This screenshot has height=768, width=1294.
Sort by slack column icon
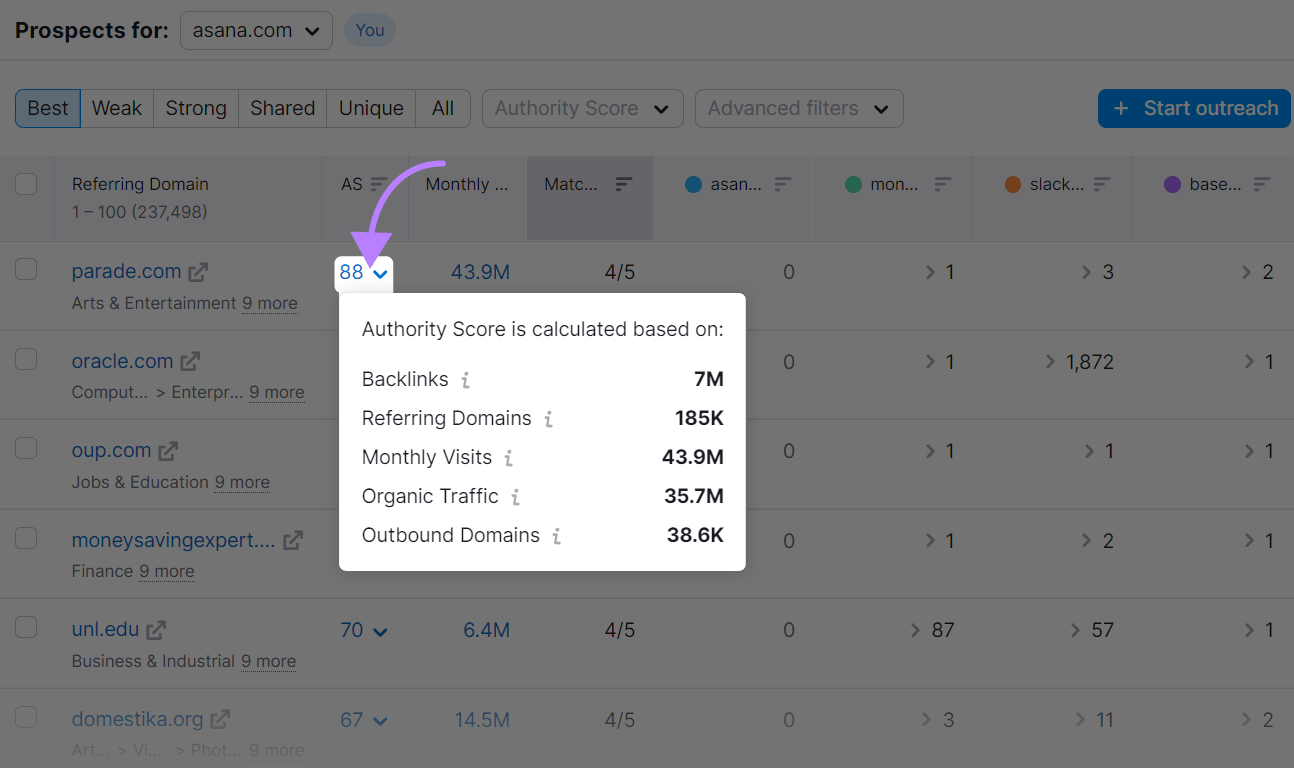point(1102,184)
